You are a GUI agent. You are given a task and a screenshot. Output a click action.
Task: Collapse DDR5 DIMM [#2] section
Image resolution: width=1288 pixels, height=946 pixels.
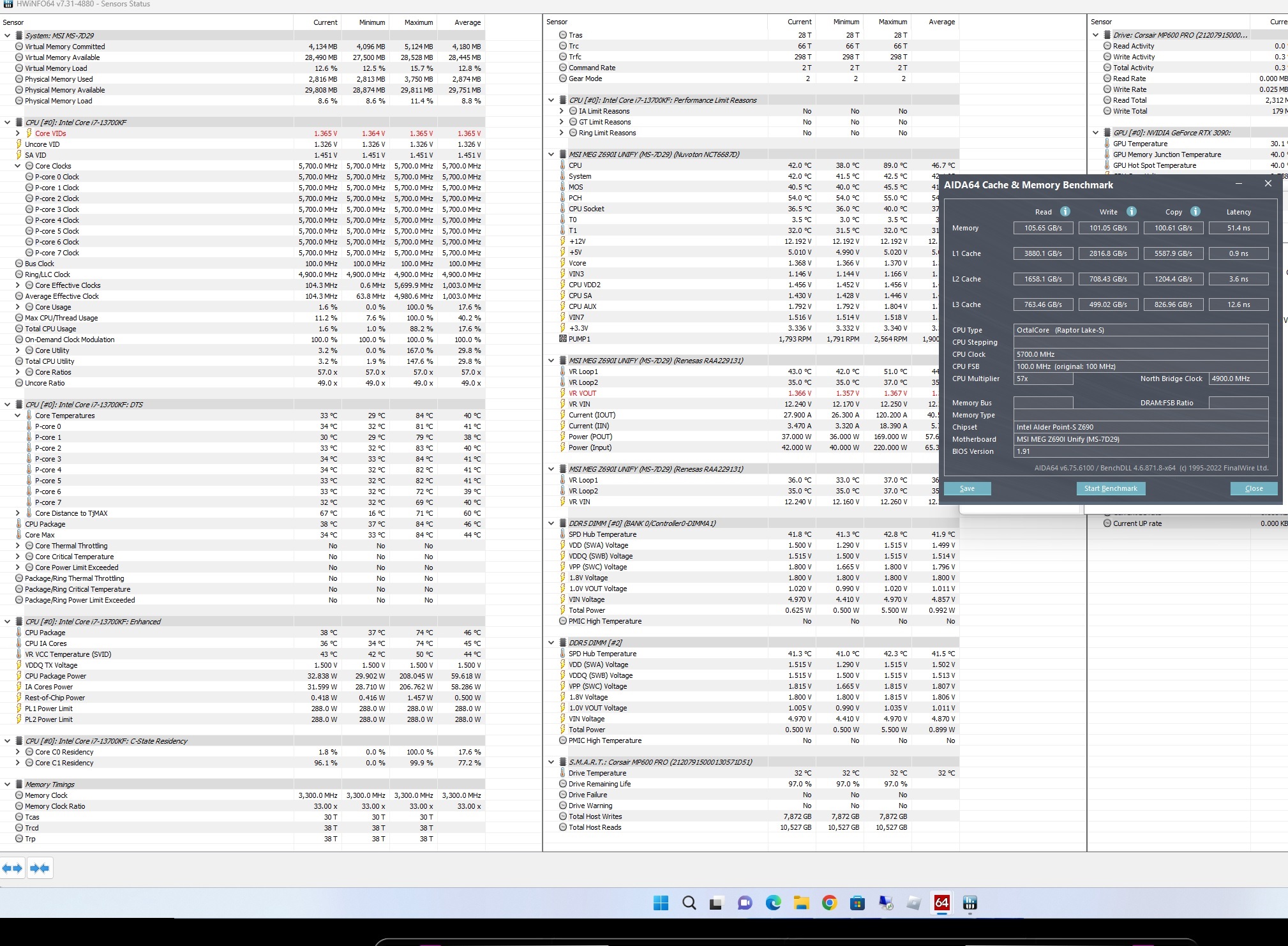point(551,643)
